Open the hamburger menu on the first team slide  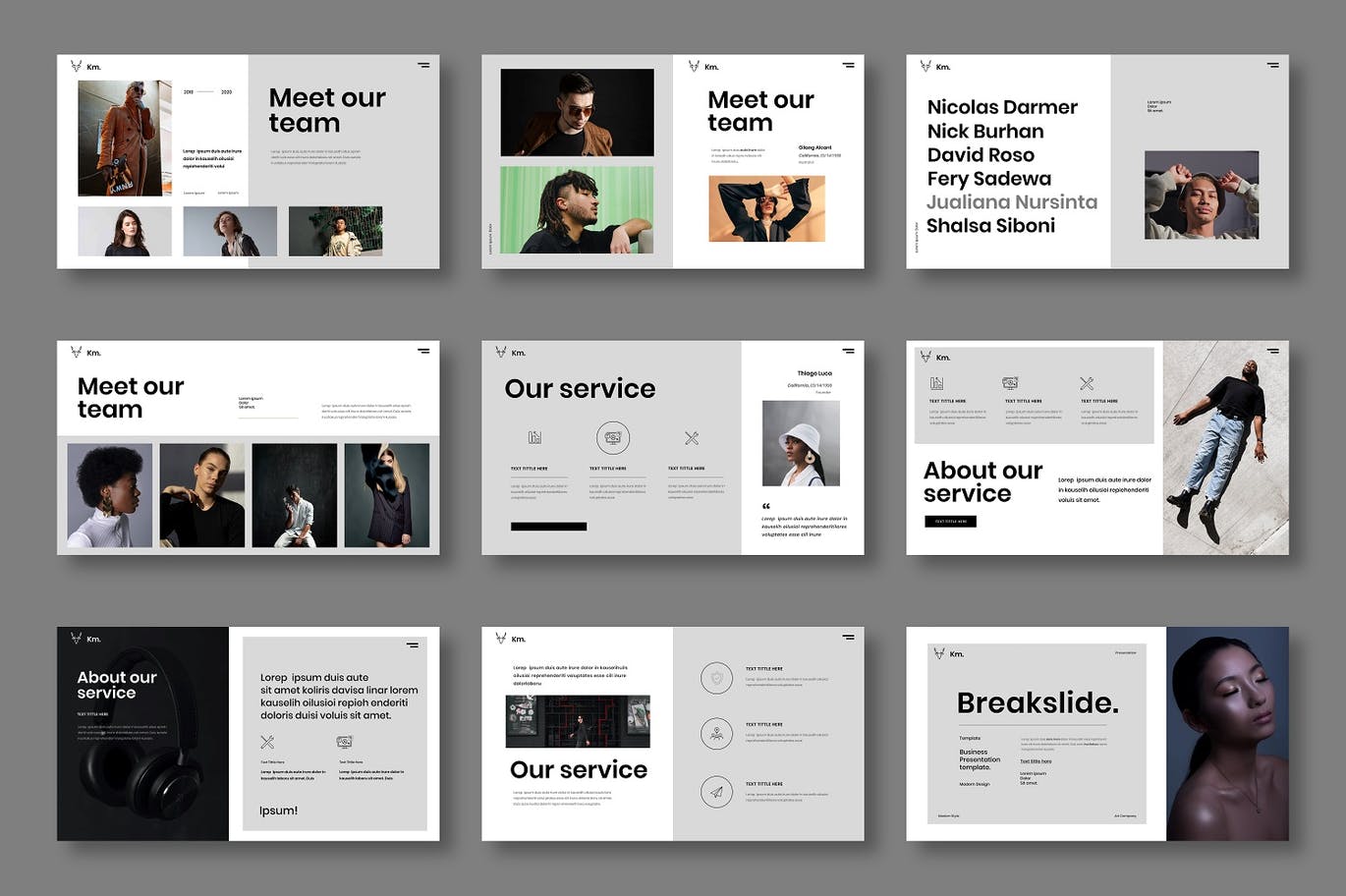point(423,66)
